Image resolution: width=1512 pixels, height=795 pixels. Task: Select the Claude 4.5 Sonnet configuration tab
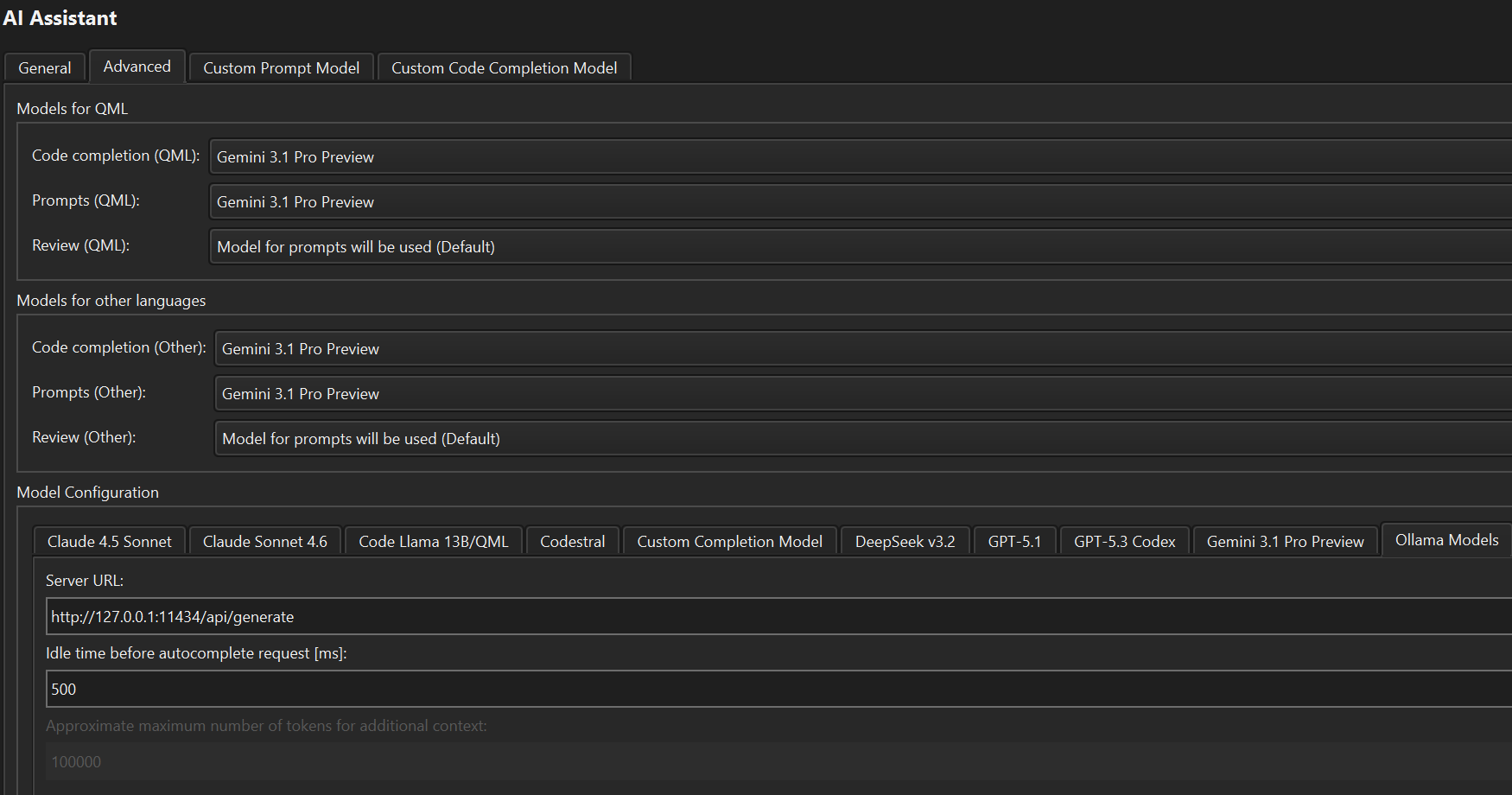point(110,542)
